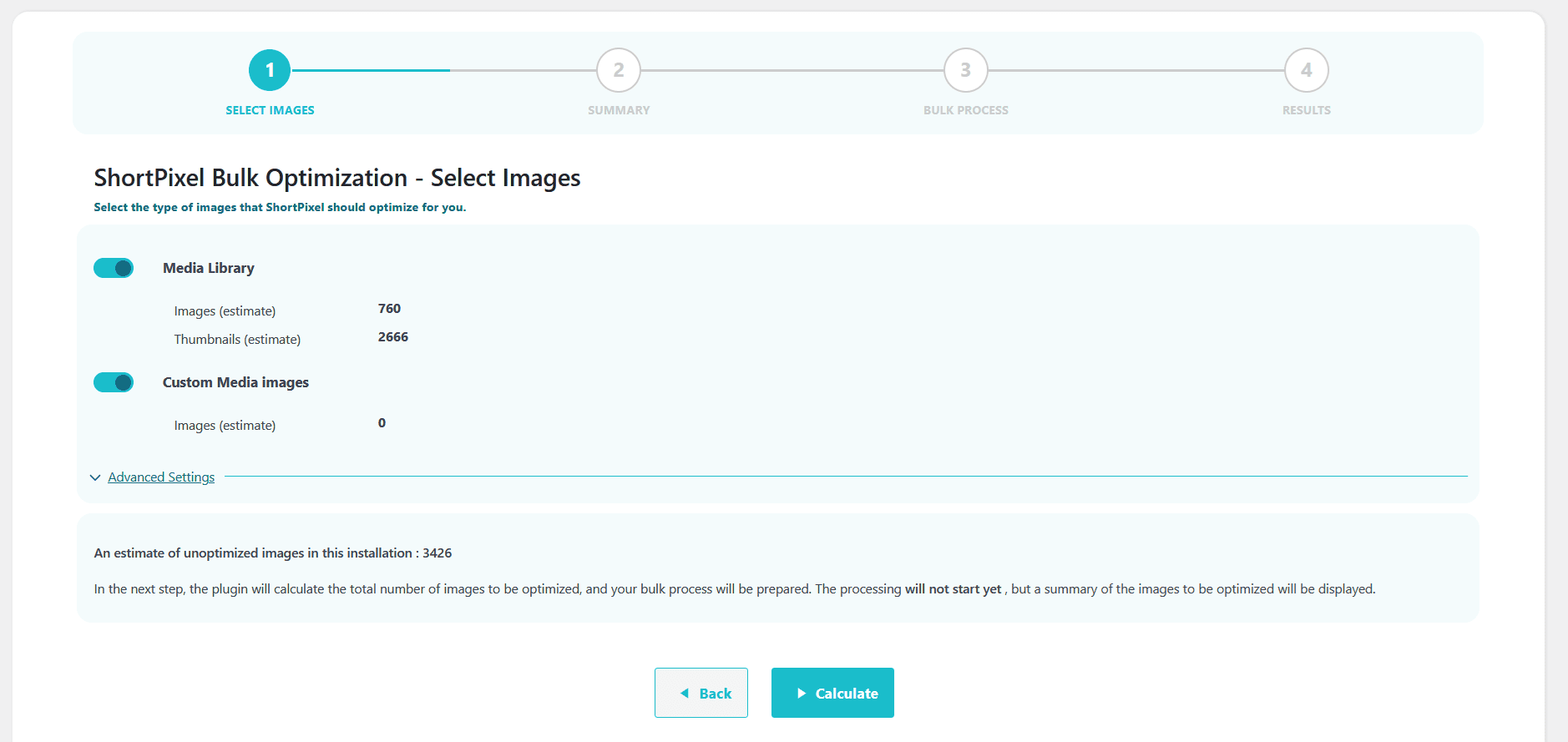Click the subtitle about selecting image types

pyautogui.click(x=280, y=208)
